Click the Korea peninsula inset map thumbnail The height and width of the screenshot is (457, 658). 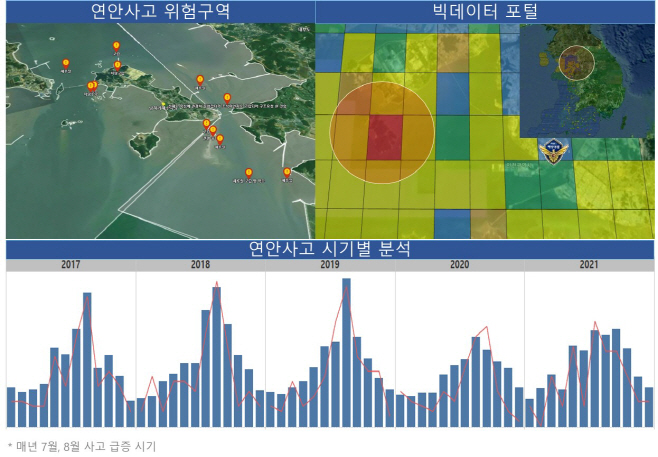tap(587, 80)
